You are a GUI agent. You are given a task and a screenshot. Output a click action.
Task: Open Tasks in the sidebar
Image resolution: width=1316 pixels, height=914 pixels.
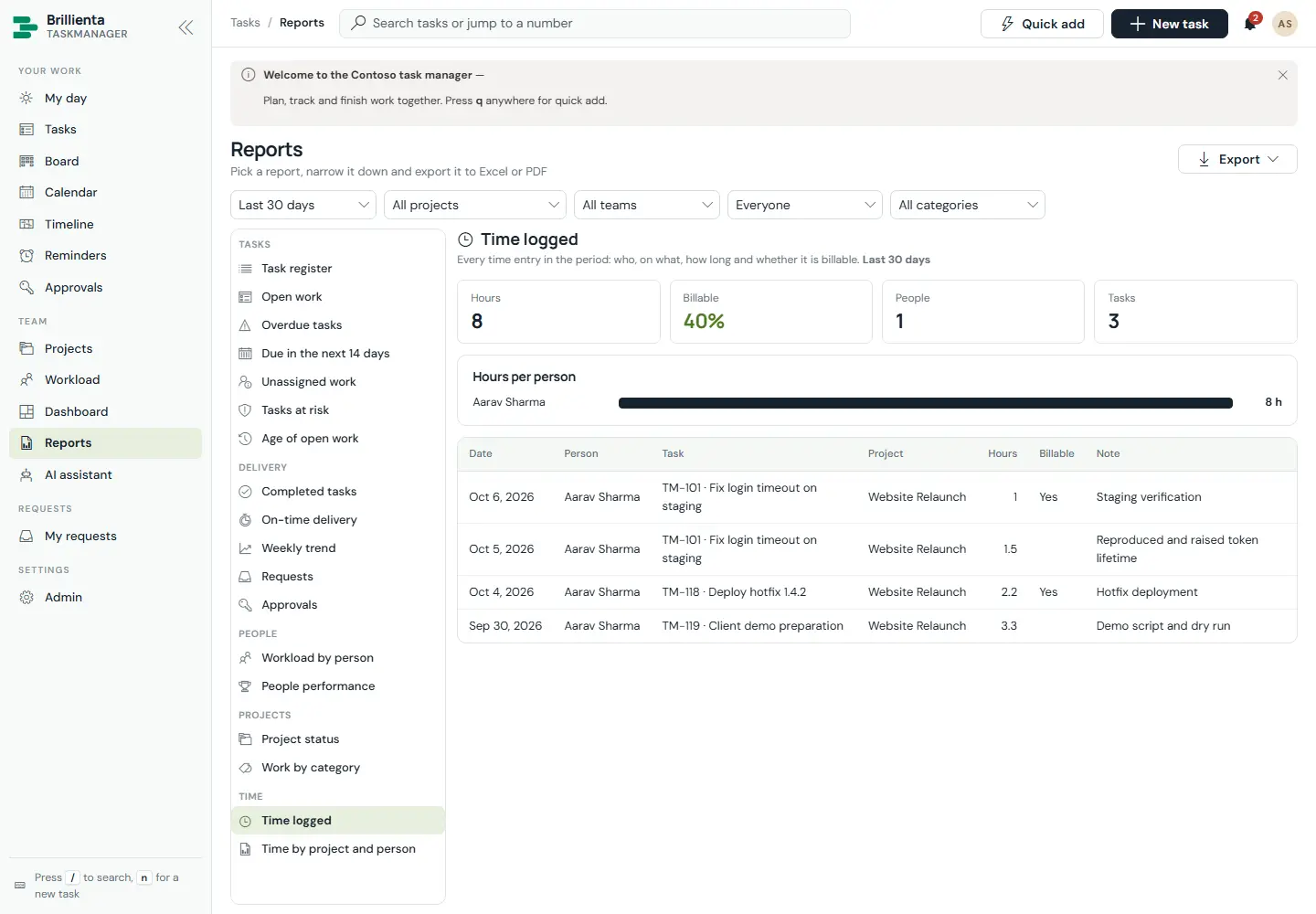(x=105, y=129)
